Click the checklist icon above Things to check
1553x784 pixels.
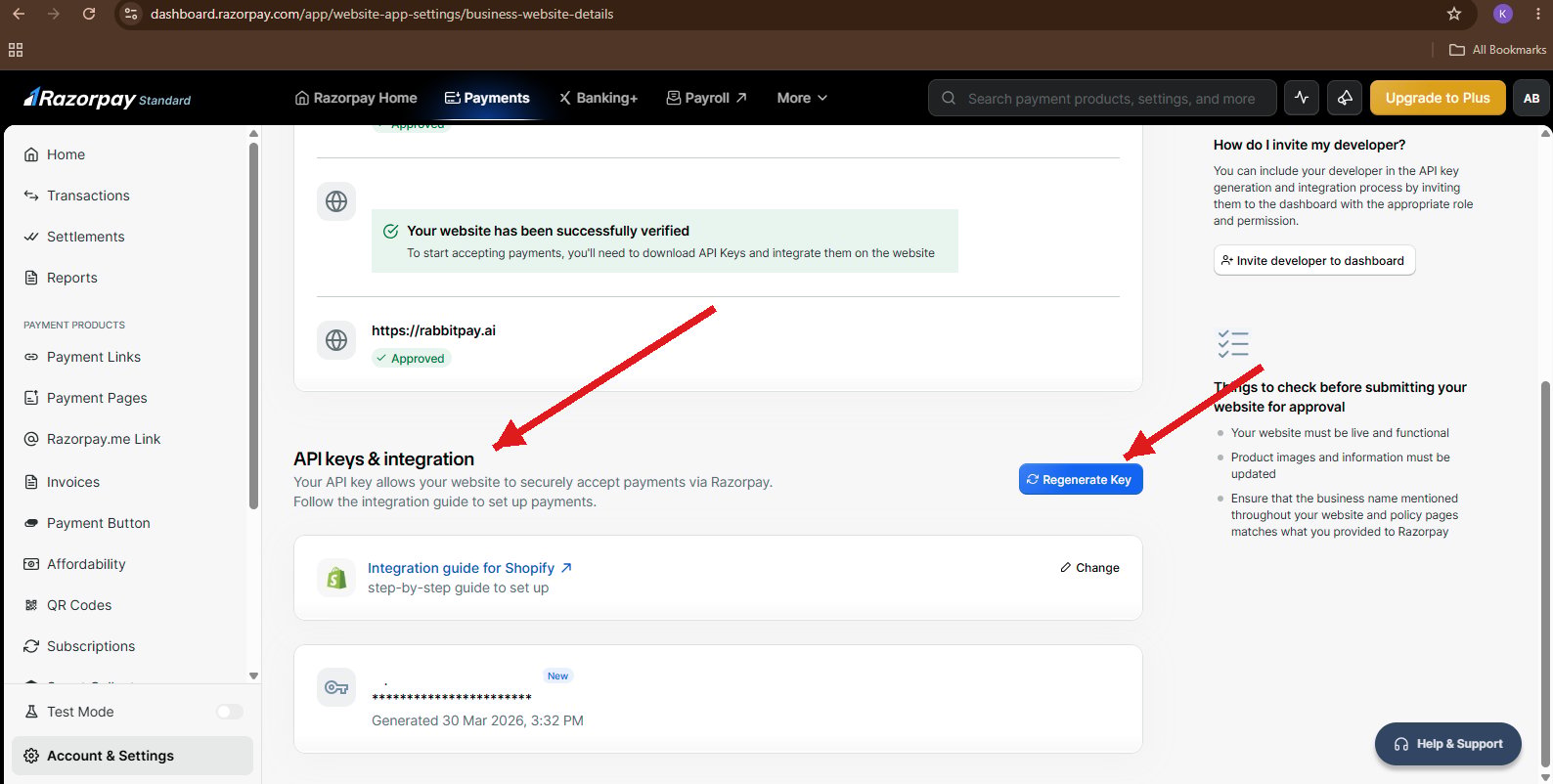[1233, 343]
